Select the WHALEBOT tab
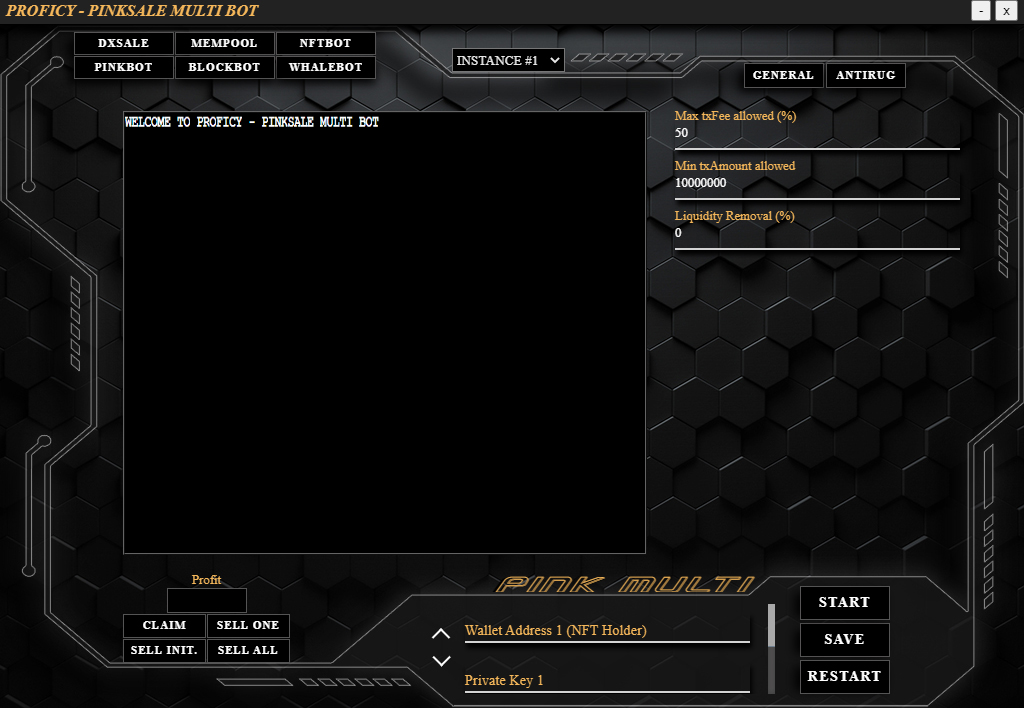The height and width of the screenshot is (708, 1024). tap(325, 67)
